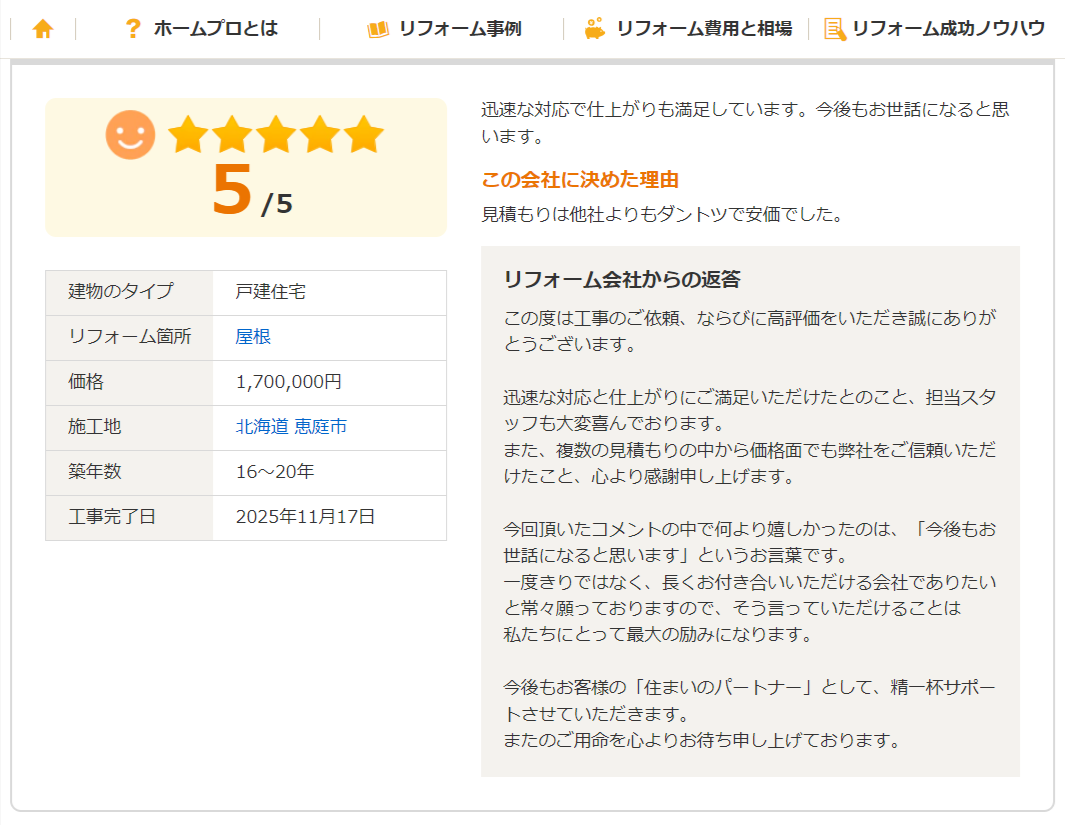The width and height of the screenshot is (1065, 825).
Task: Open the 北海道 location link
Action: tap(262, 427)
